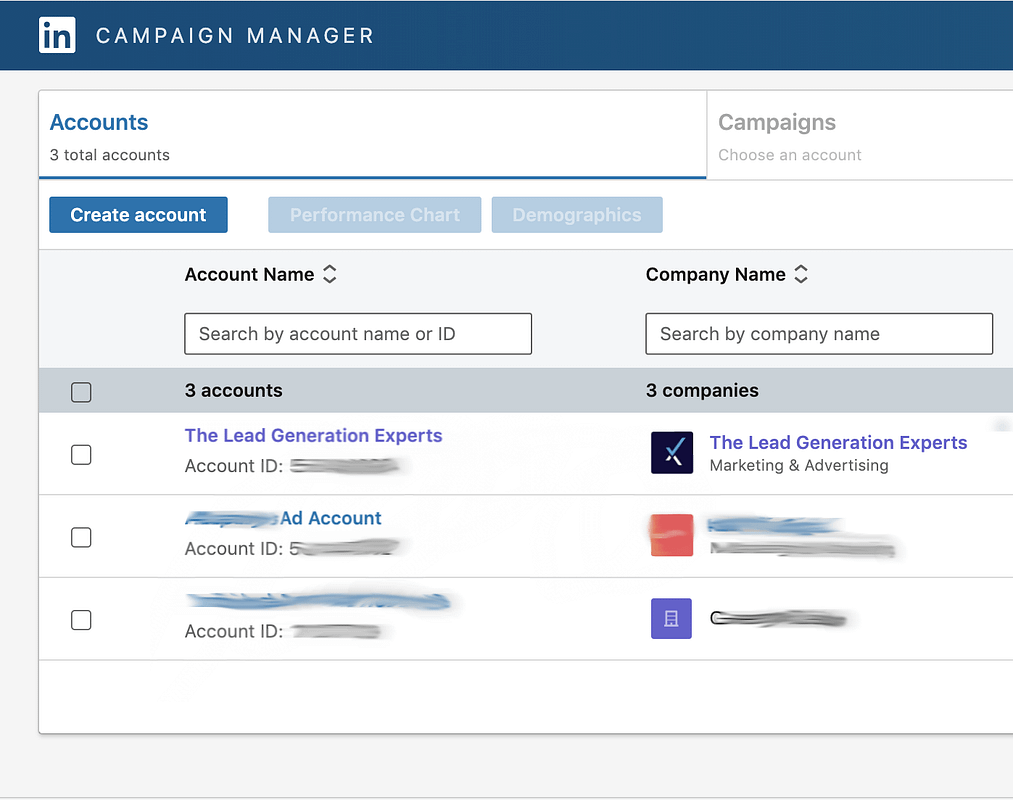Image resolution: width=1013 pixels, height=800 pixels.
Task: Click the 'Choose an account' label
Action: point(789,155)
